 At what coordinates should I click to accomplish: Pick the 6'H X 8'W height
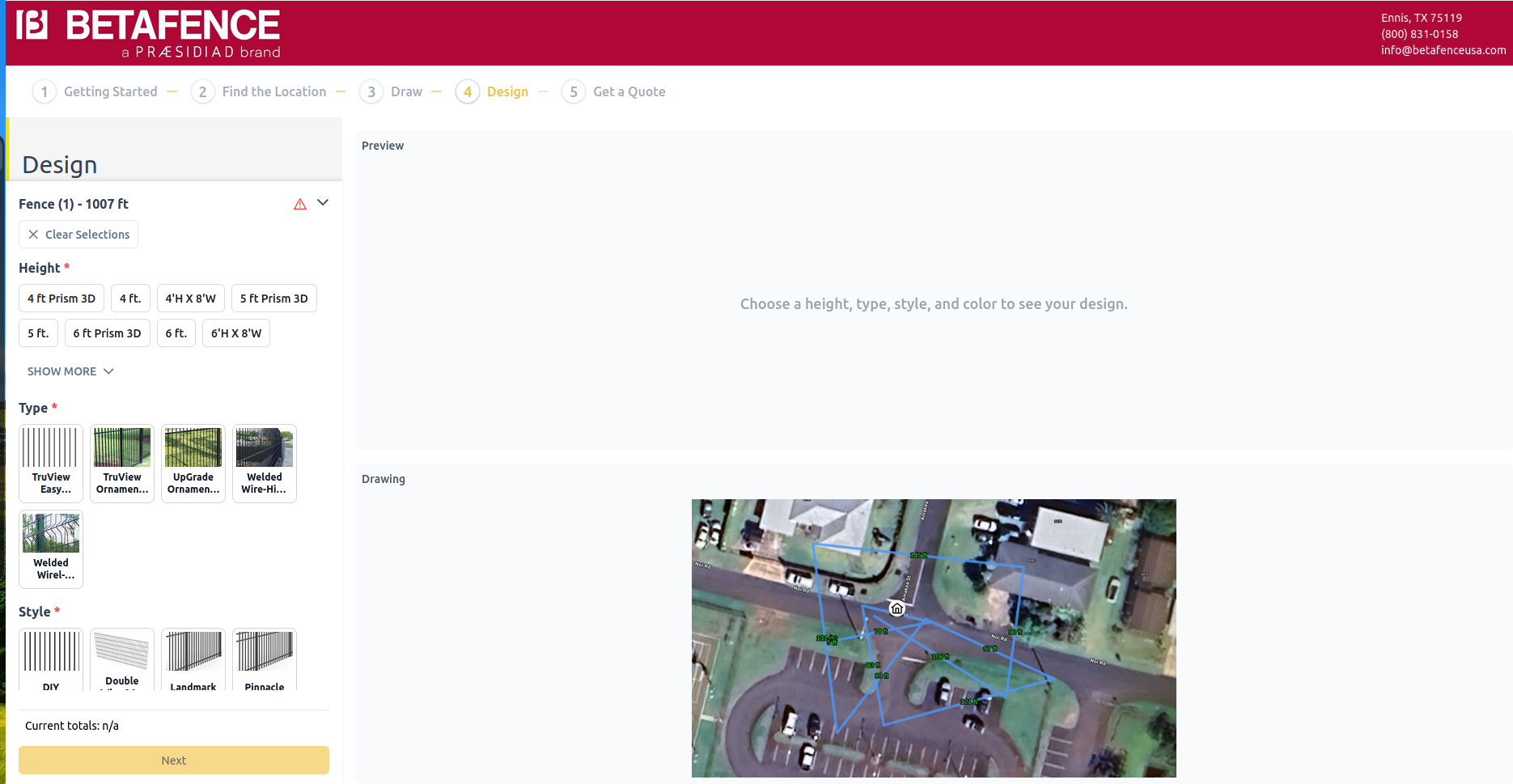[236, 333]
